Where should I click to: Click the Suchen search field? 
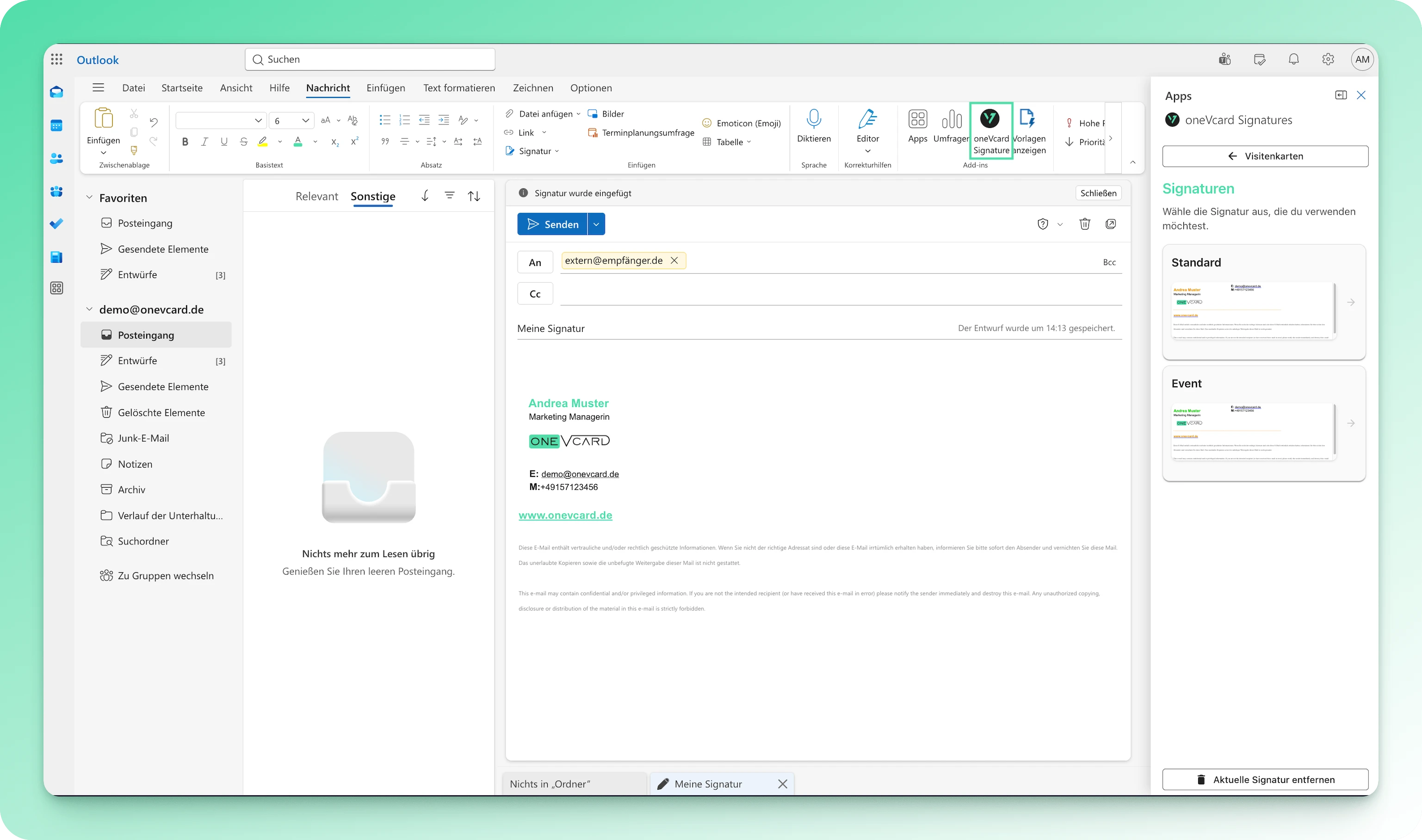pos(370,59)
